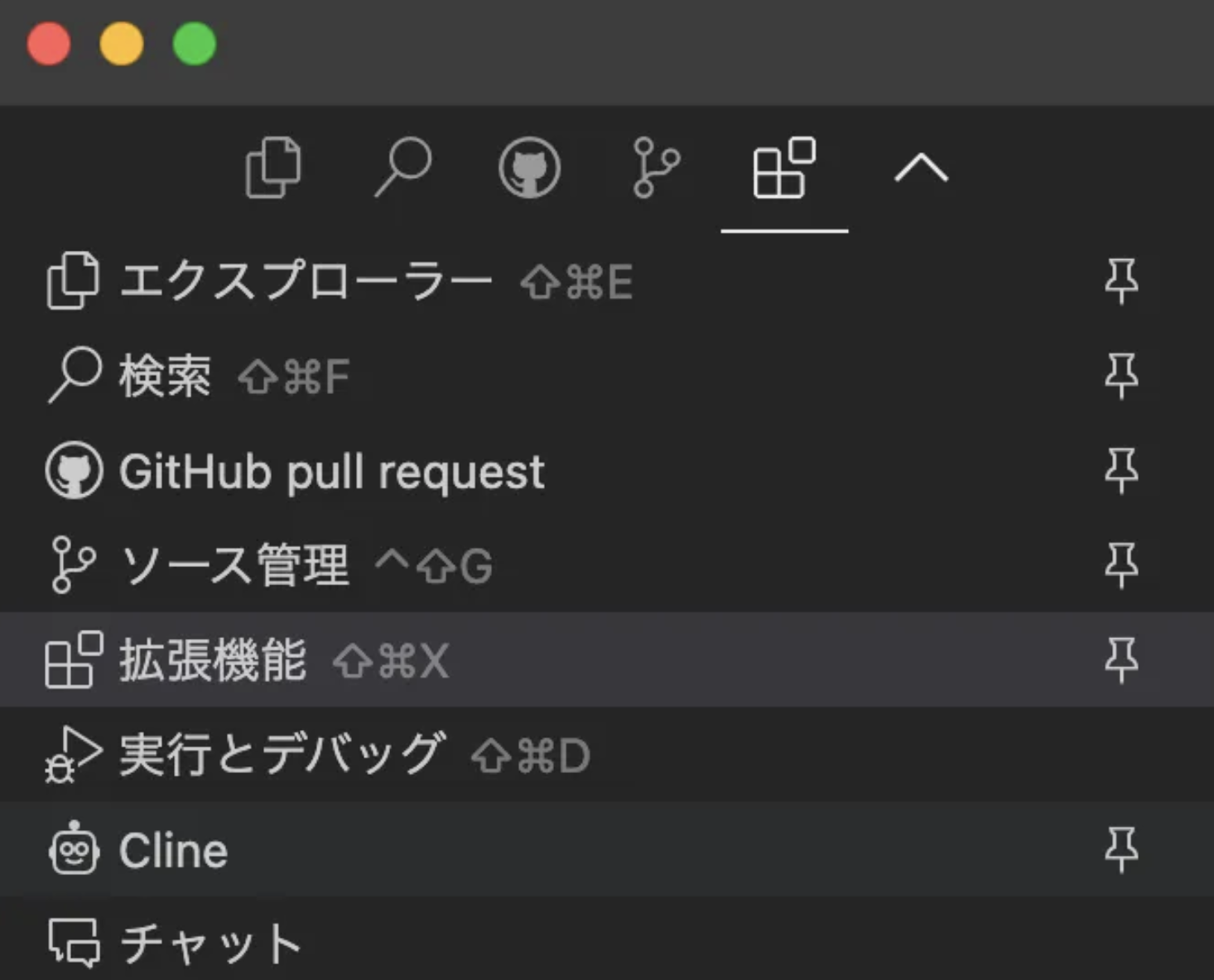Select the 拡張機能 menu entry
The image size is (1214, 980).
(x=215, y=660)
